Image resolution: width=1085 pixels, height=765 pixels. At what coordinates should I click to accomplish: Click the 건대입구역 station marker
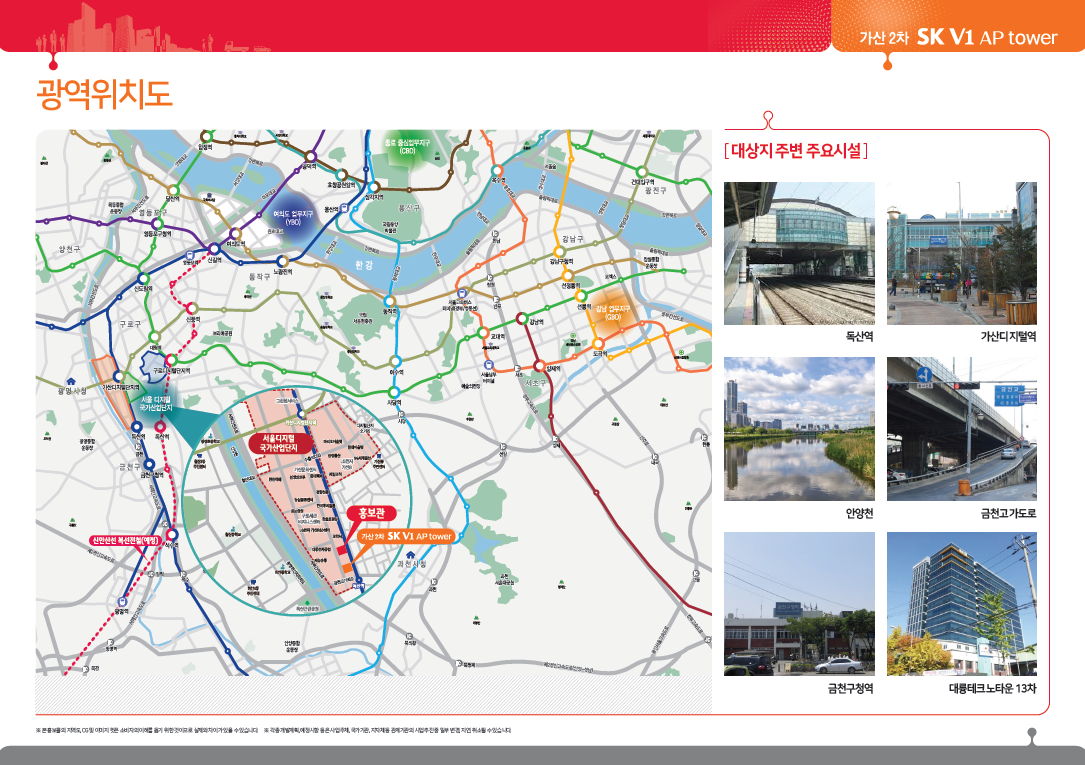[x=642, y=172]
